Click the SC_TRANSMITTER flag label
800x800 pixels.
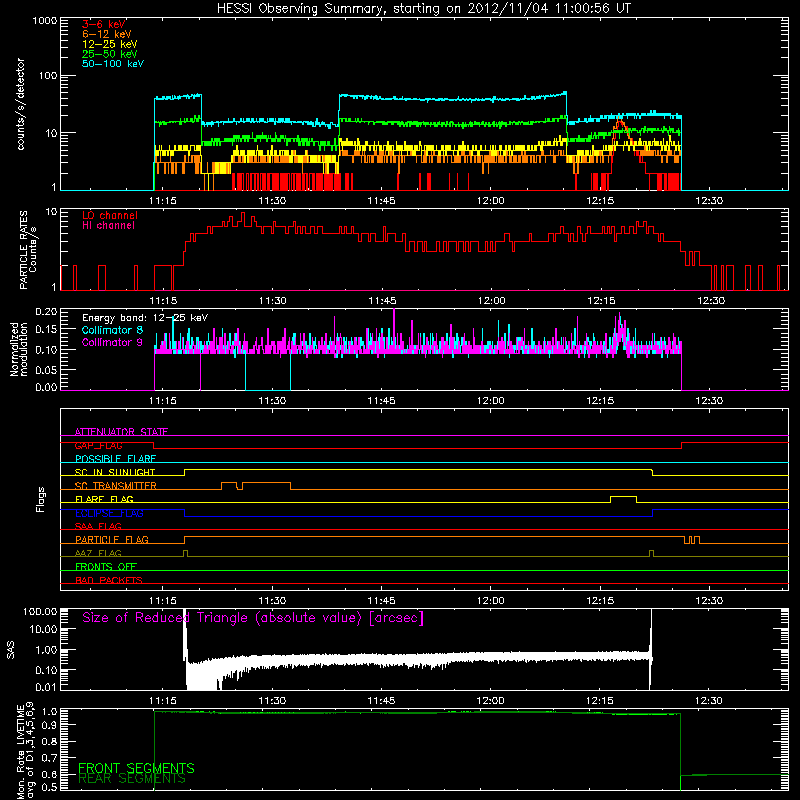click(x=116, y=486)
